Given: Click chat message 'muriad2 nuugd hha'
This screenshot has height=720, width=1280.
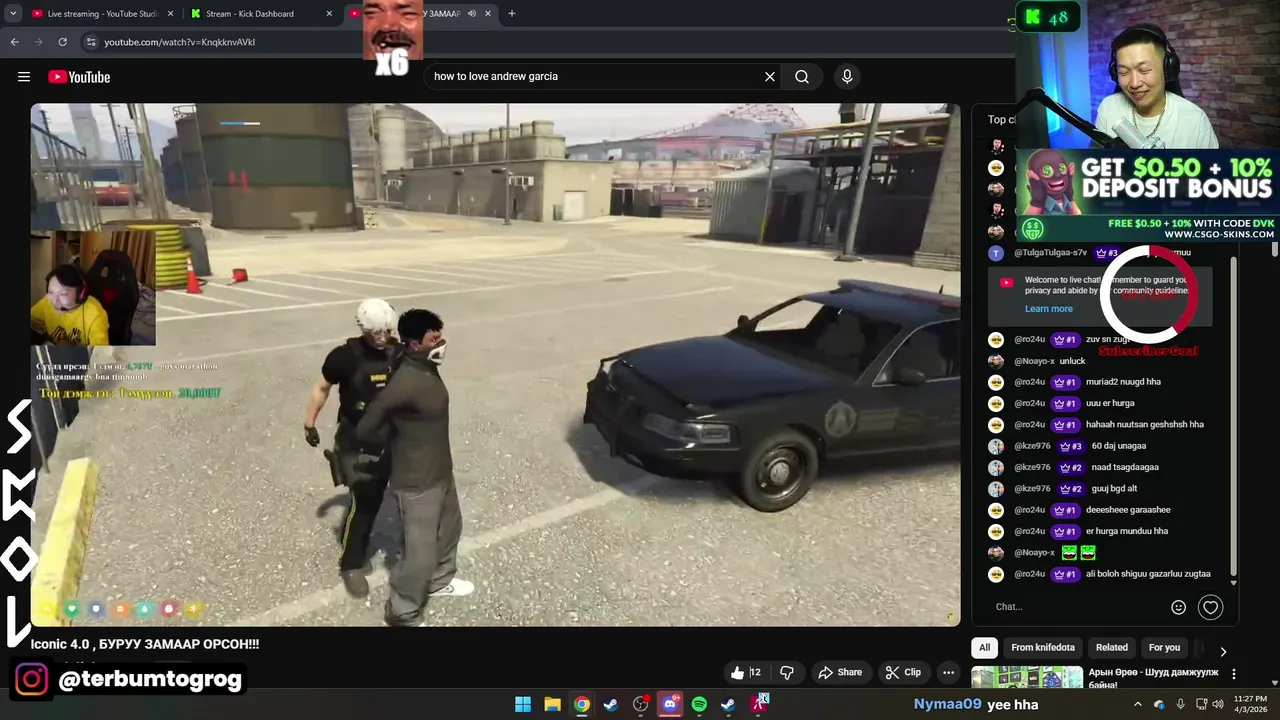Looking at the screenshot, I should 1123,382.
